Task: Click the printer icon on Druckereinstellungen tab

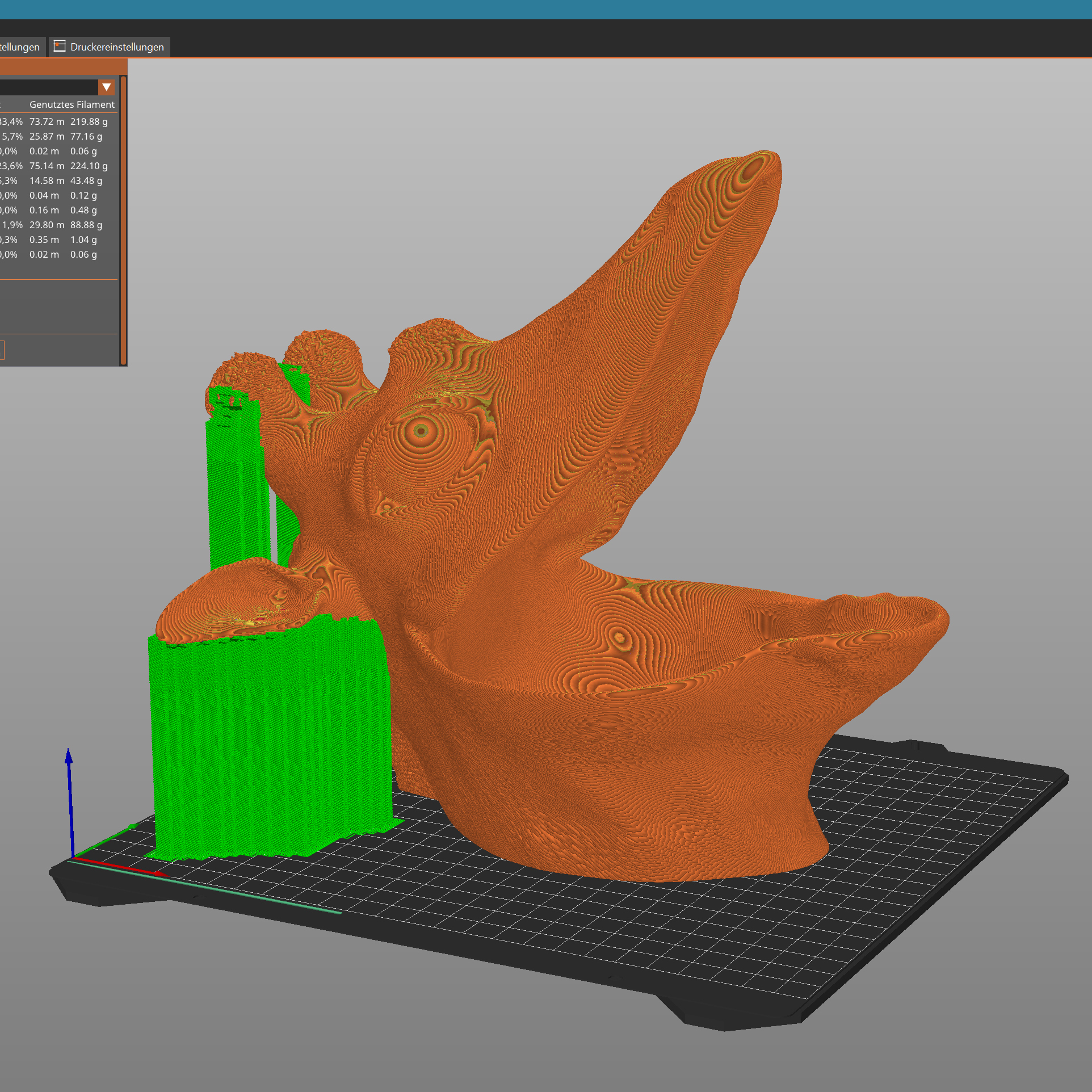Action: tap(60, 47)
